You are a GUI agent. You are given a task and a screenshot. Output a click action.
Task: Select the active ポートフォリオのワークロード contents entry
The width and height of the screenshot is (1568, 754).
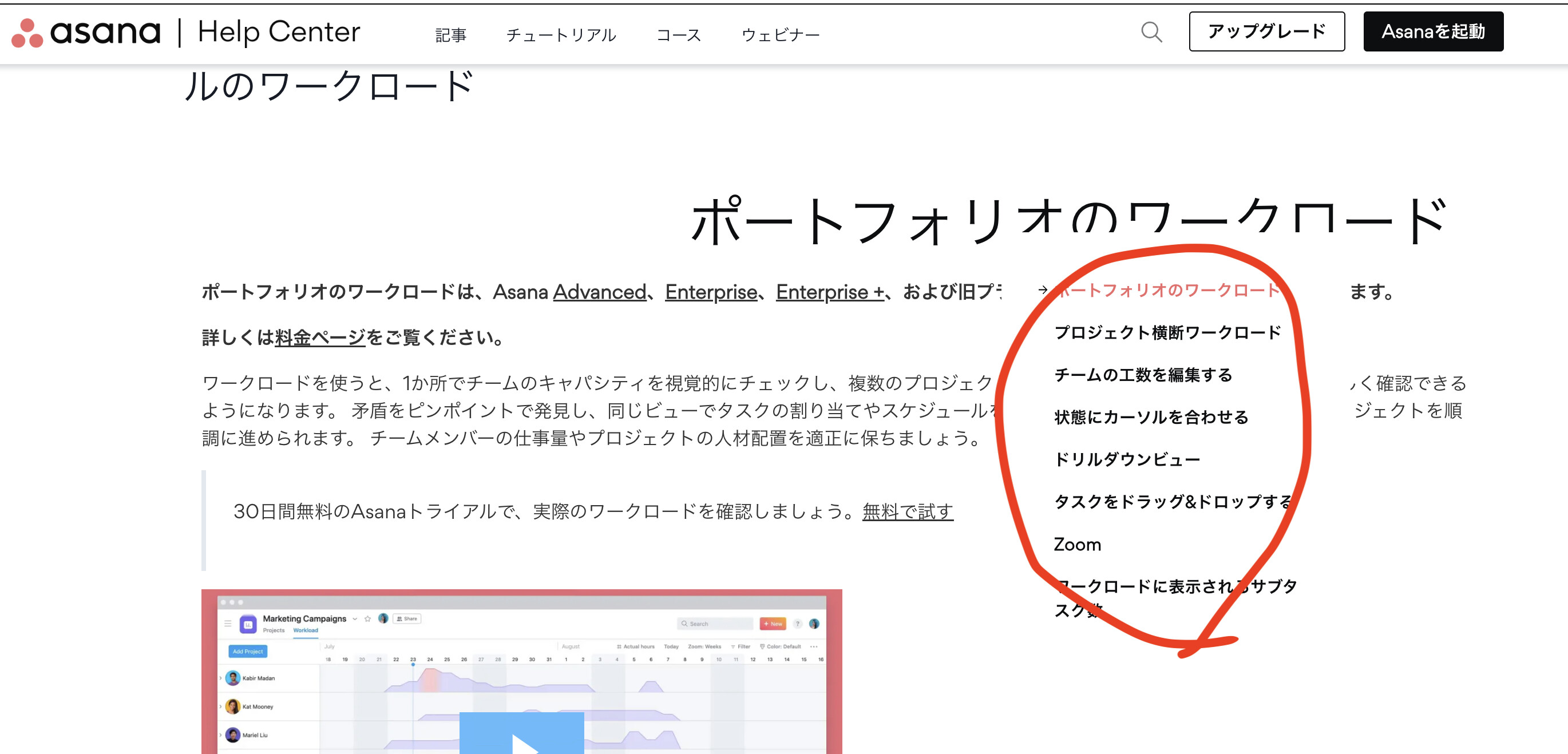(1167, 290)
